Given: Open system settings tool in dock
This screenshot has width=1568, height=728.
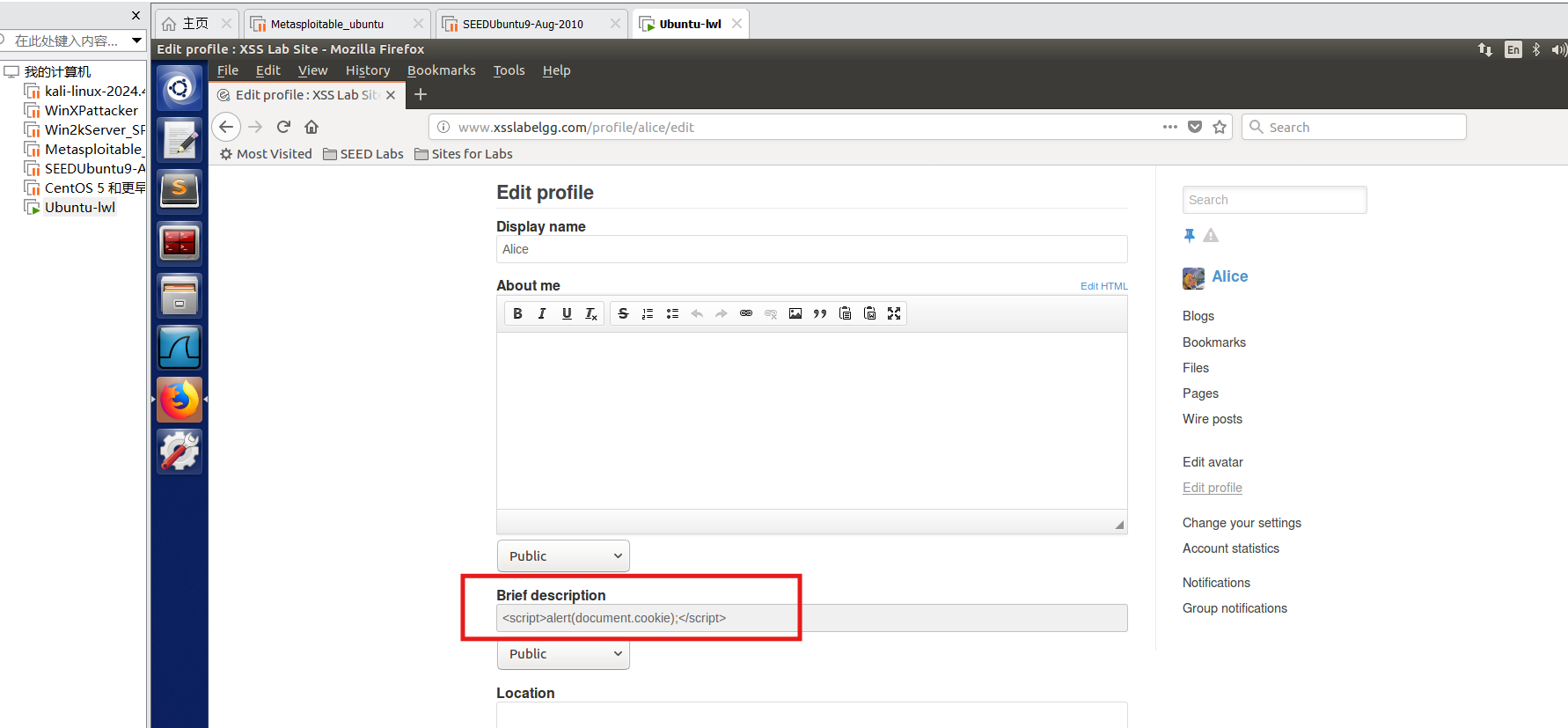Looking at the screenshot, I should [x=180, y=452].
